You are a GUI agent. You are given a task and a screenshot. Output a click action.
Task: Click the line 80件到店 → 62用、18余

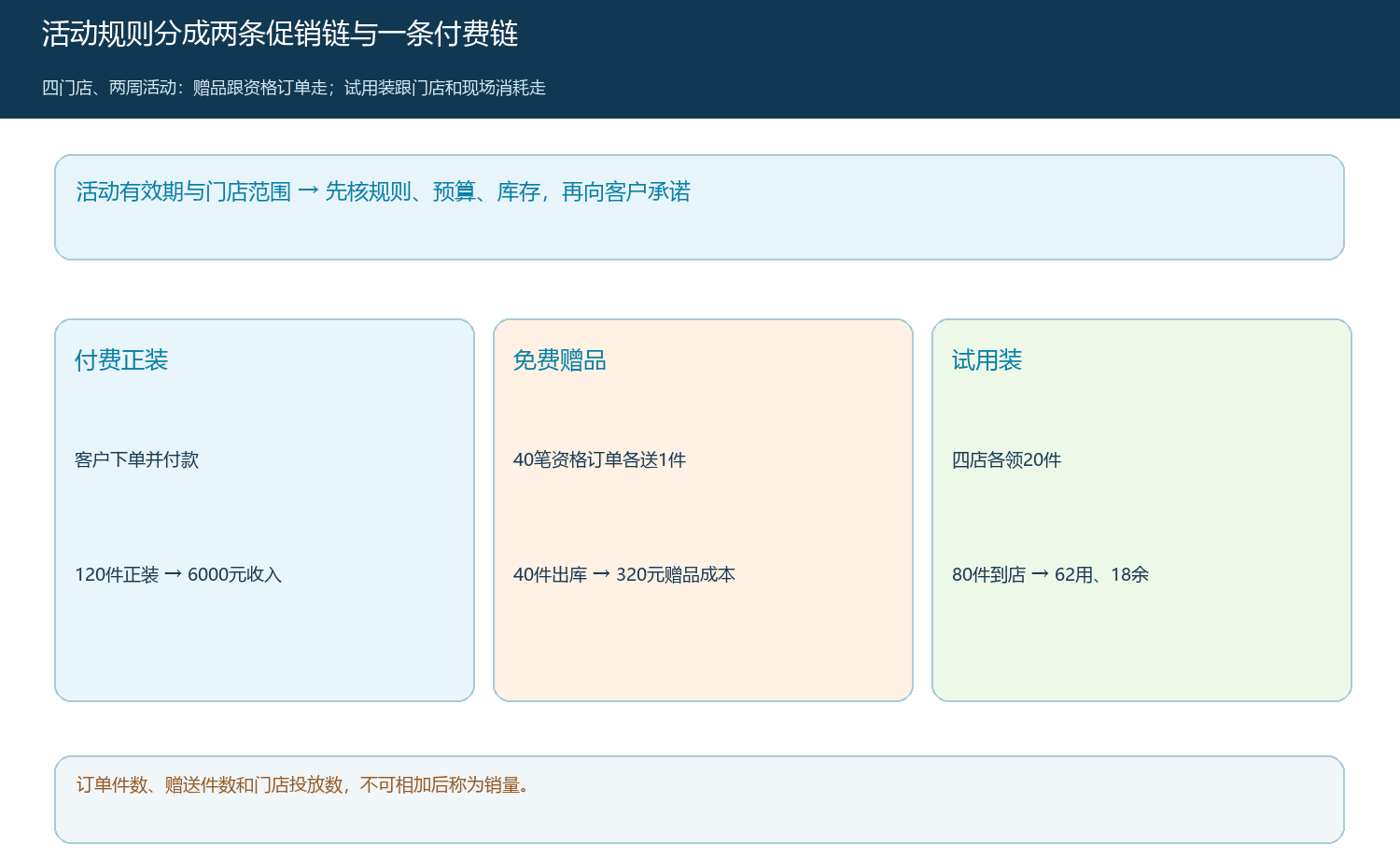tap(1051, 574)
